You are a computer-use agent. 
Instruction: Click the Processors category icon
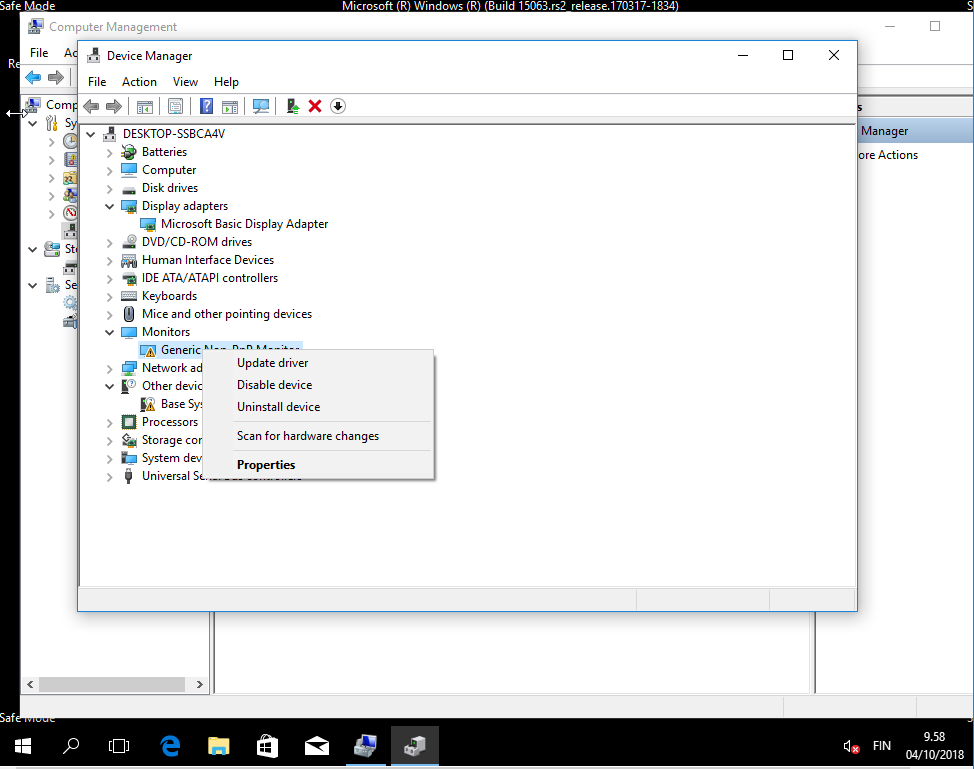pos(129,422)
